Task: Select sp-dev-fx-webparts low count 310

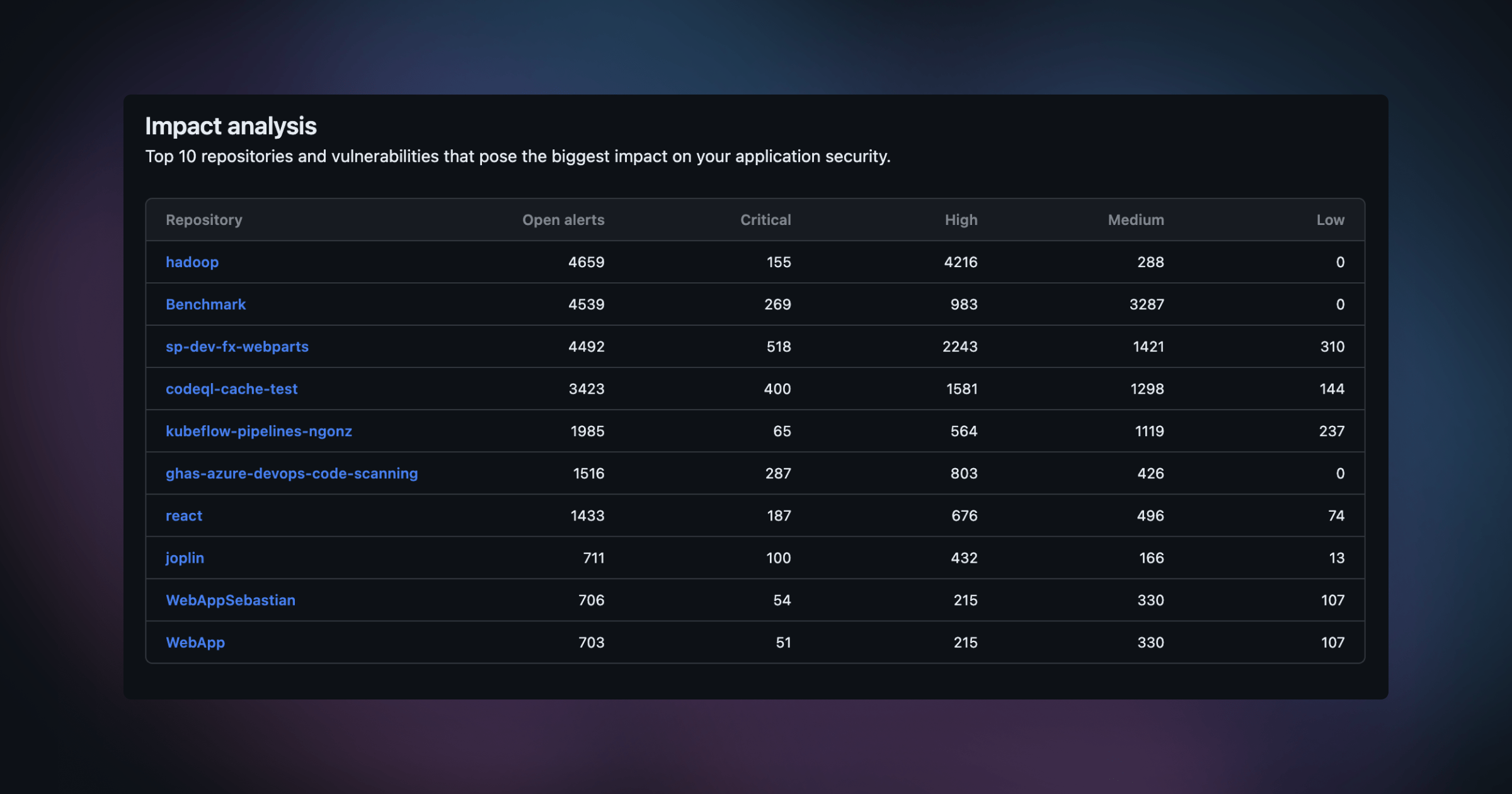Action: (x=1332, y=347)
